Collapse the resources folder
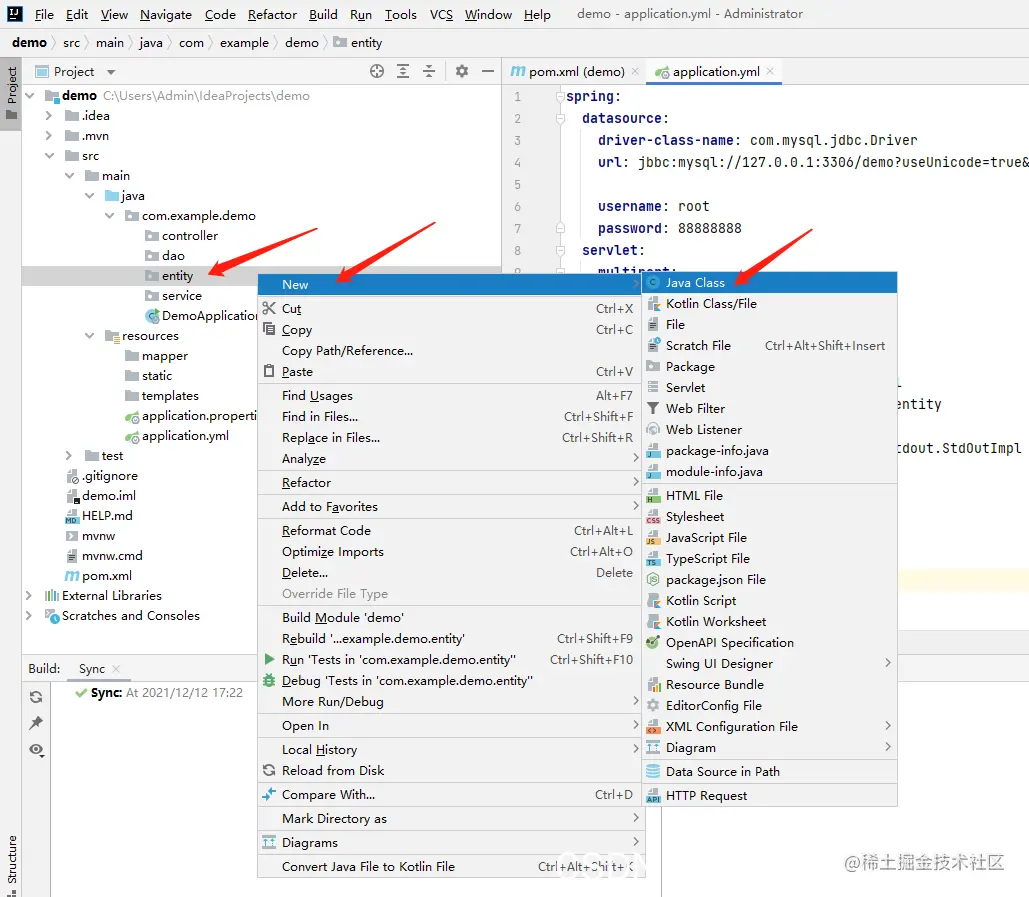Screen dimensions: 1029x897 point(89,335)
